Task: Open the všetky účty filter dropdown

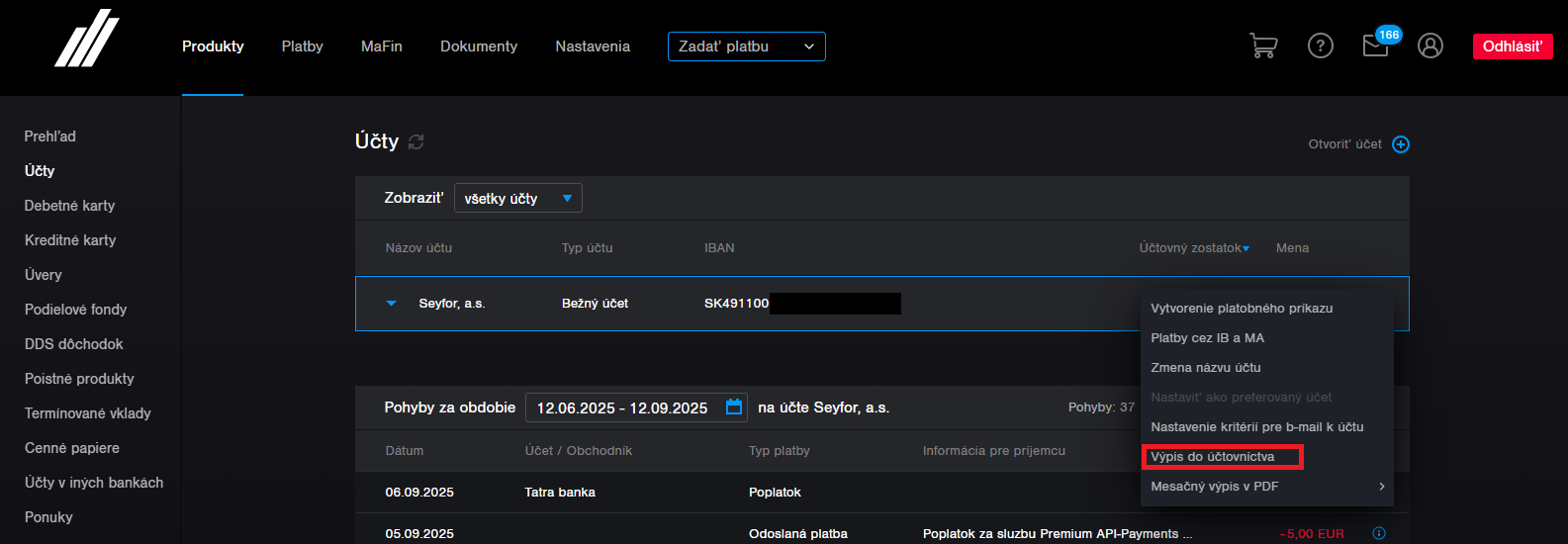Action: 518,198
